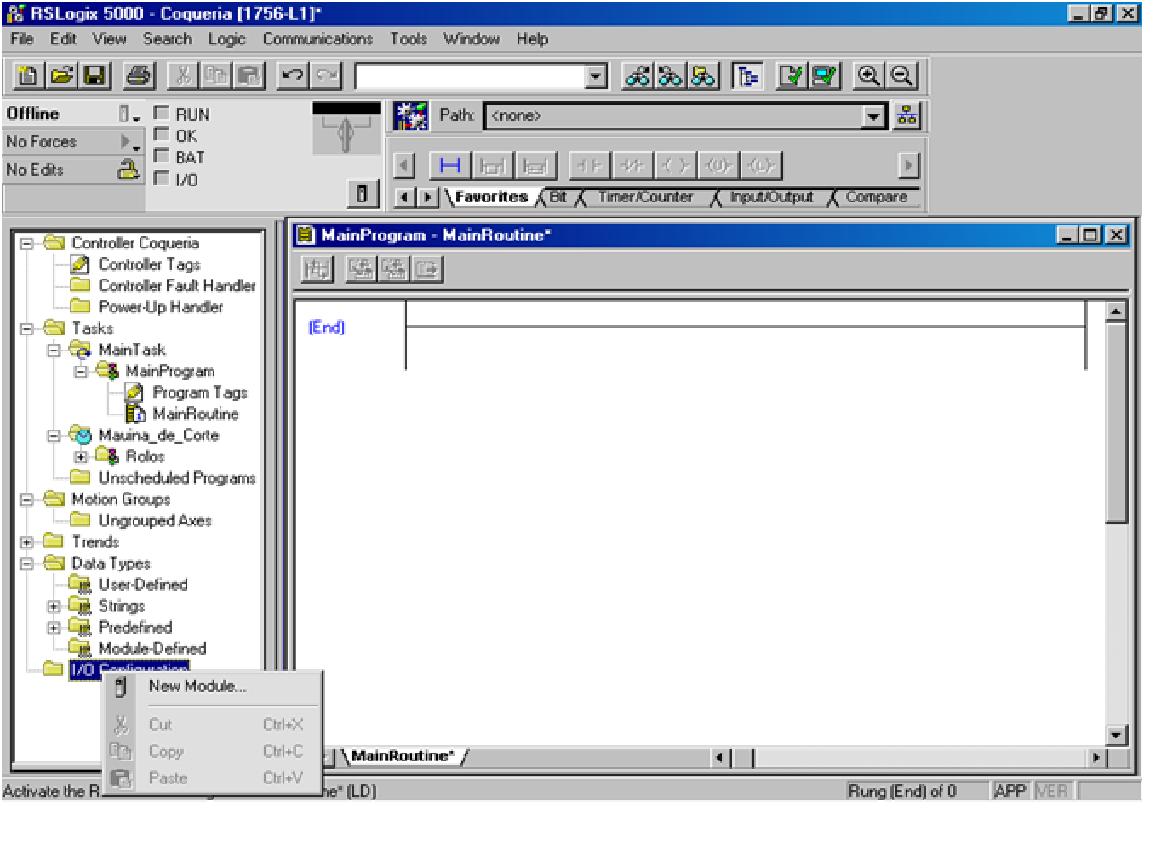Viewport: 1172px width, 843px height.
Task: Click the Verify controller icon
Action: click(824, 75)
